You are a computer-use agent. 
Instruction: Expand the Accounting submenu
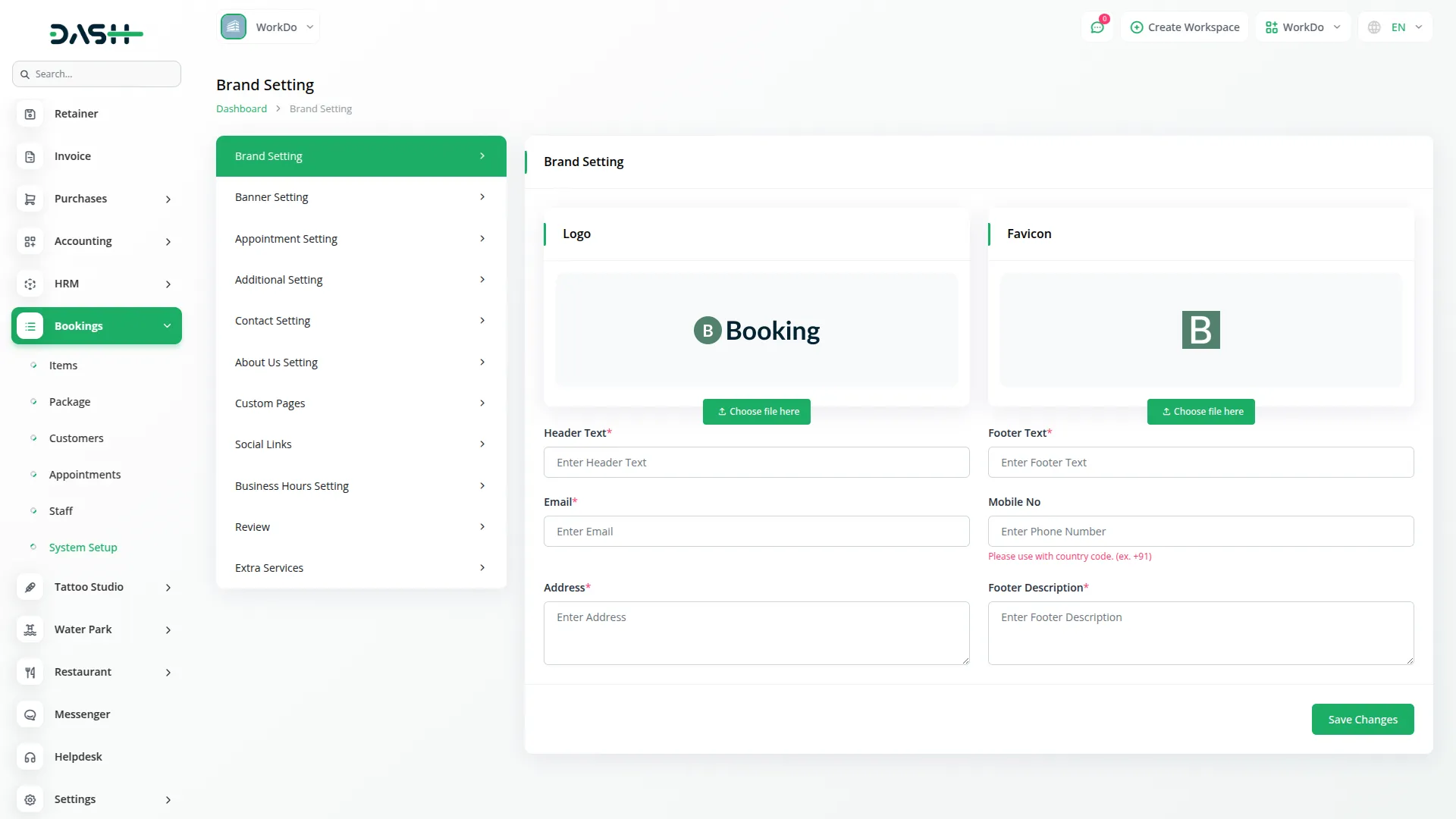click(x=168, y=242)
